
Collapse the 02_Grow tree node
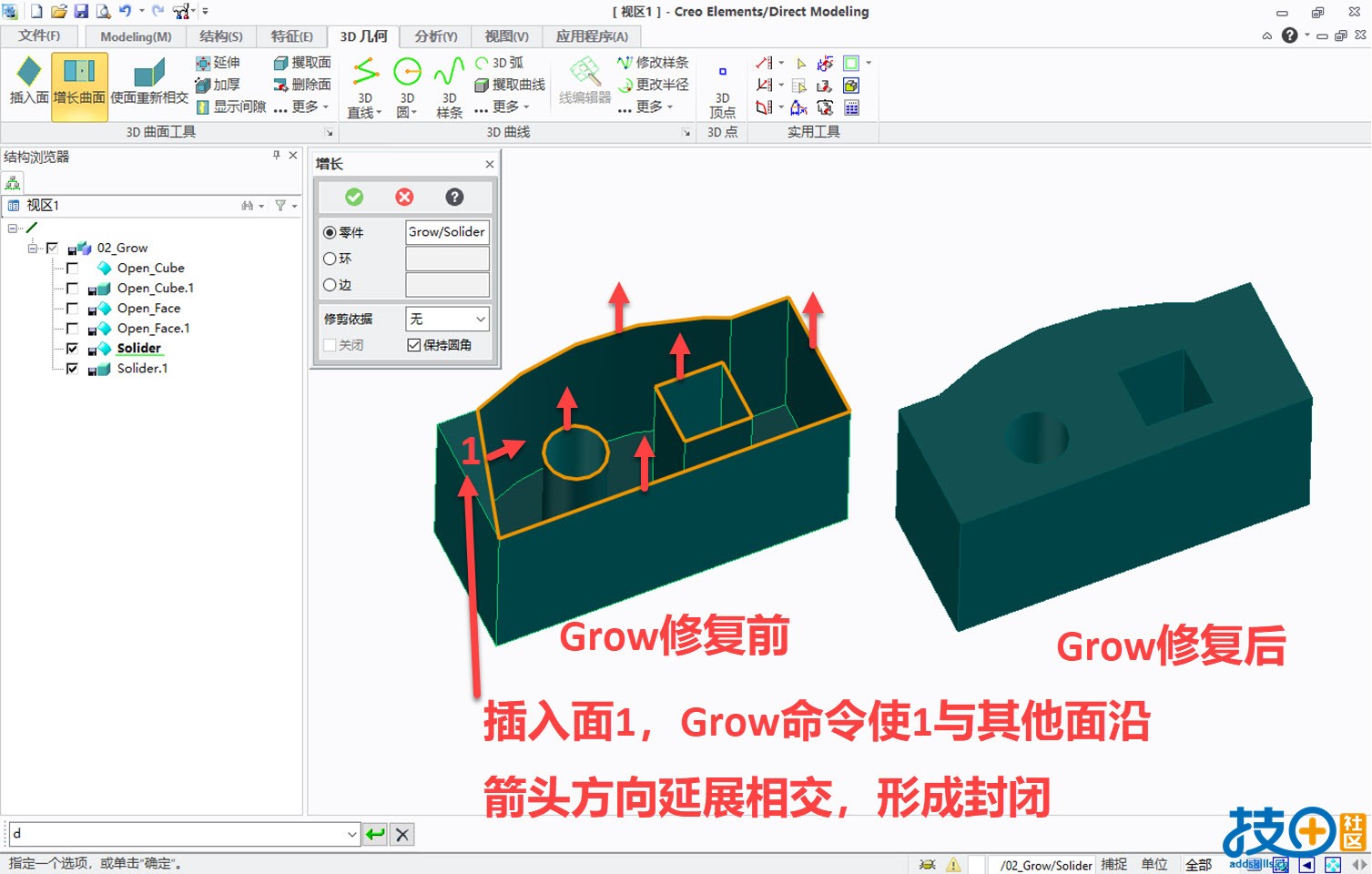tap(32, 248)
